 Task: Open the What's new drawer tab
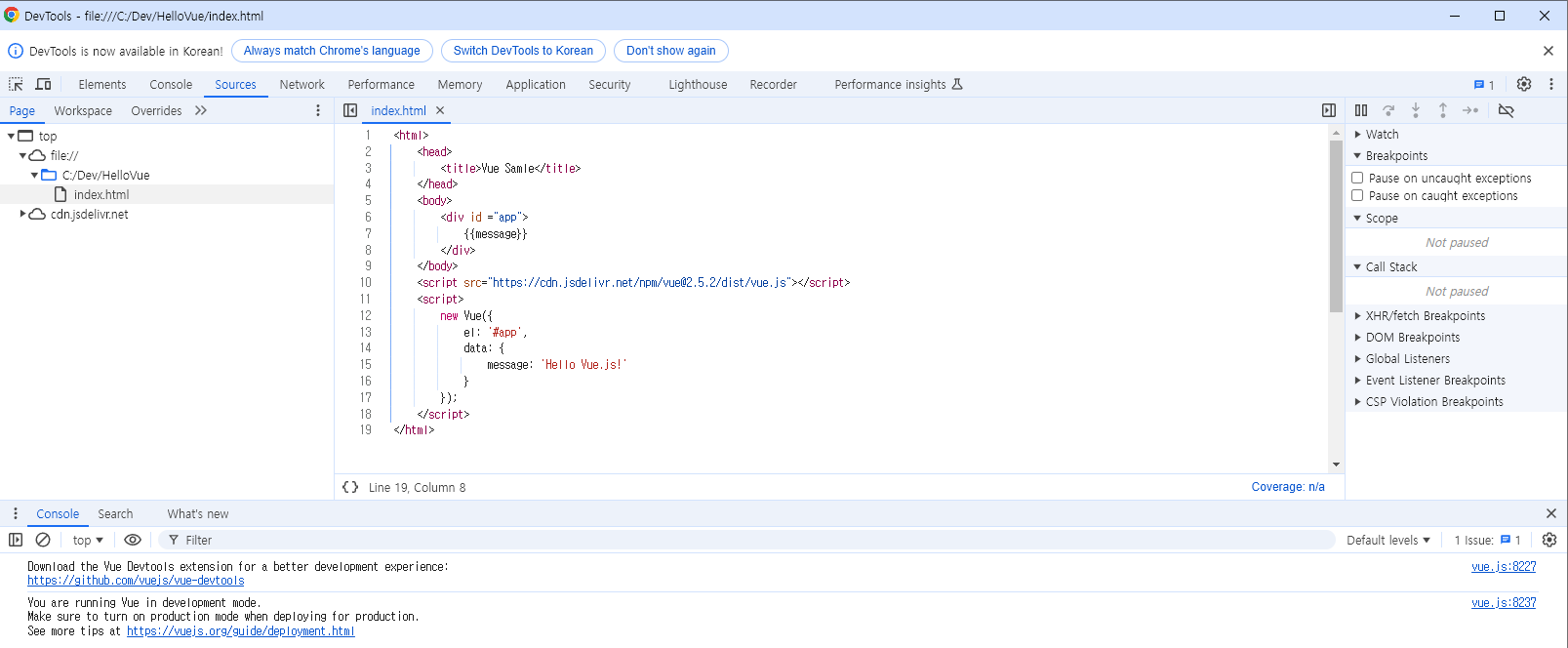click(198, 514)
